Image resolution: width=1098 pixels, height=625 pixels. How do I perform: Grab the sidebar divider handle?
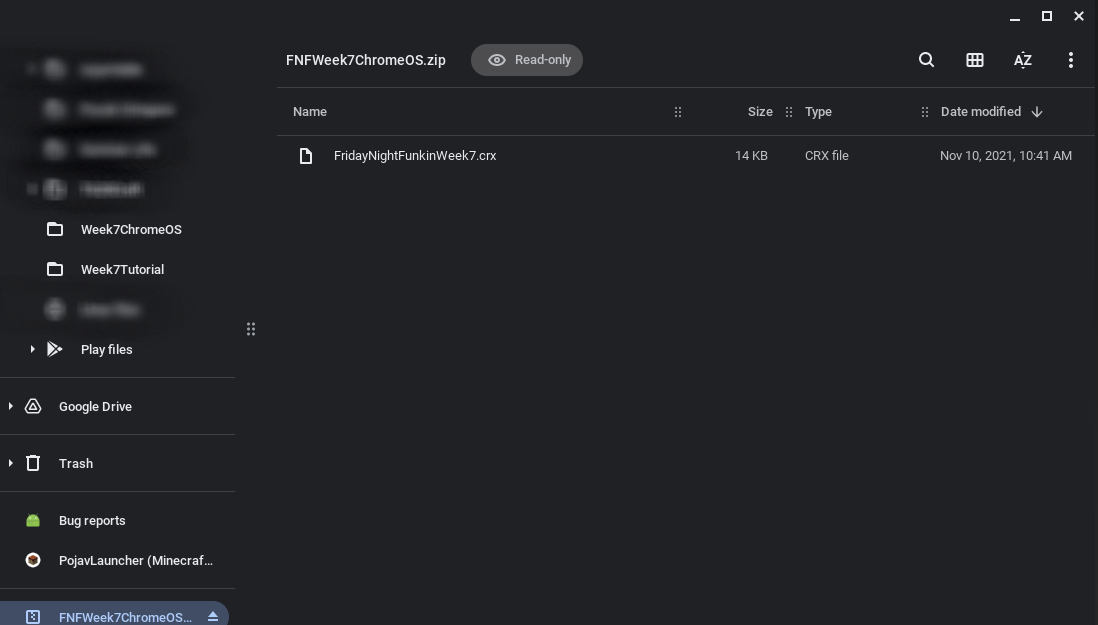pyautogui.click(x=251, y=329)
